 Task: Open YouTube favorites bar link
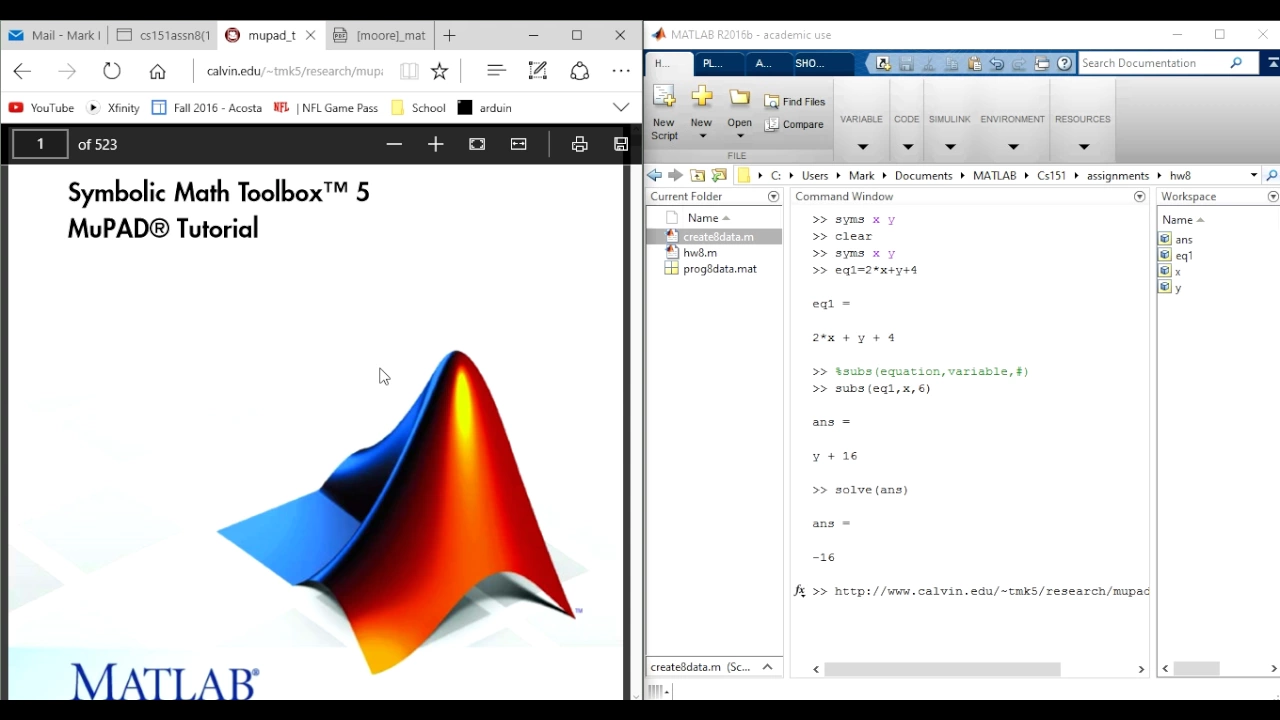[41, 108]
